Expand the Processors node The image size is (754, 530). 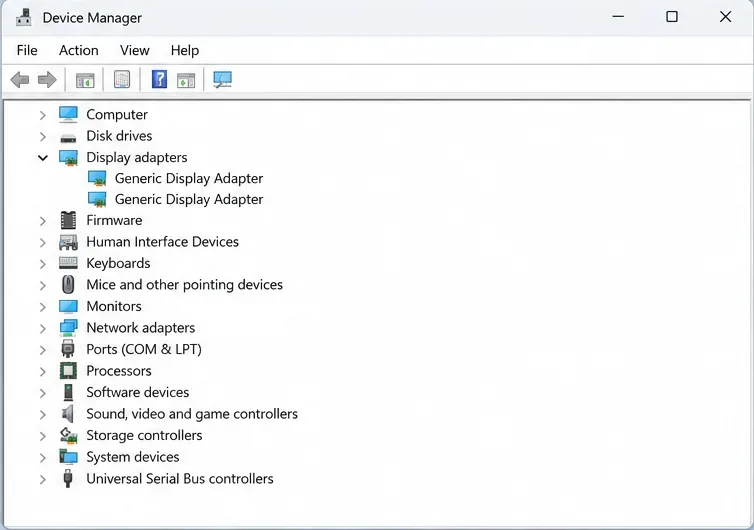tap(42, 372)
